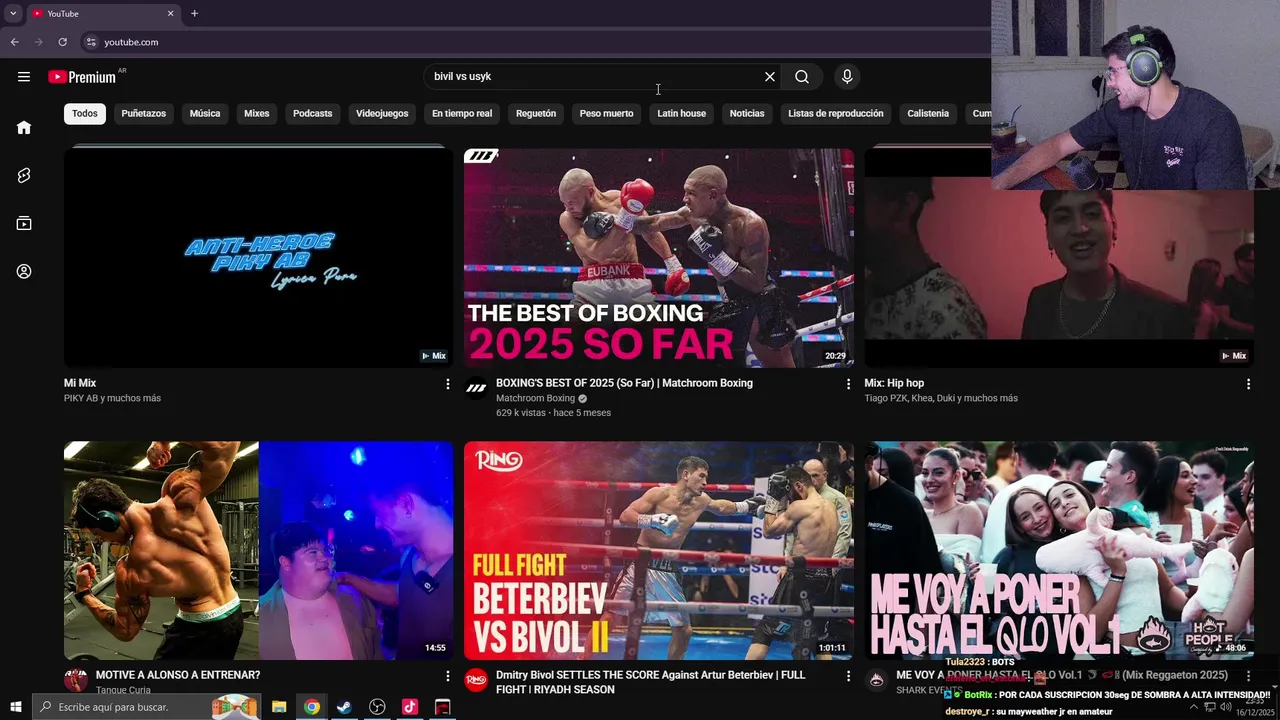Open options for ME VOY A PONER mix video

click(x=1248, y=676)
